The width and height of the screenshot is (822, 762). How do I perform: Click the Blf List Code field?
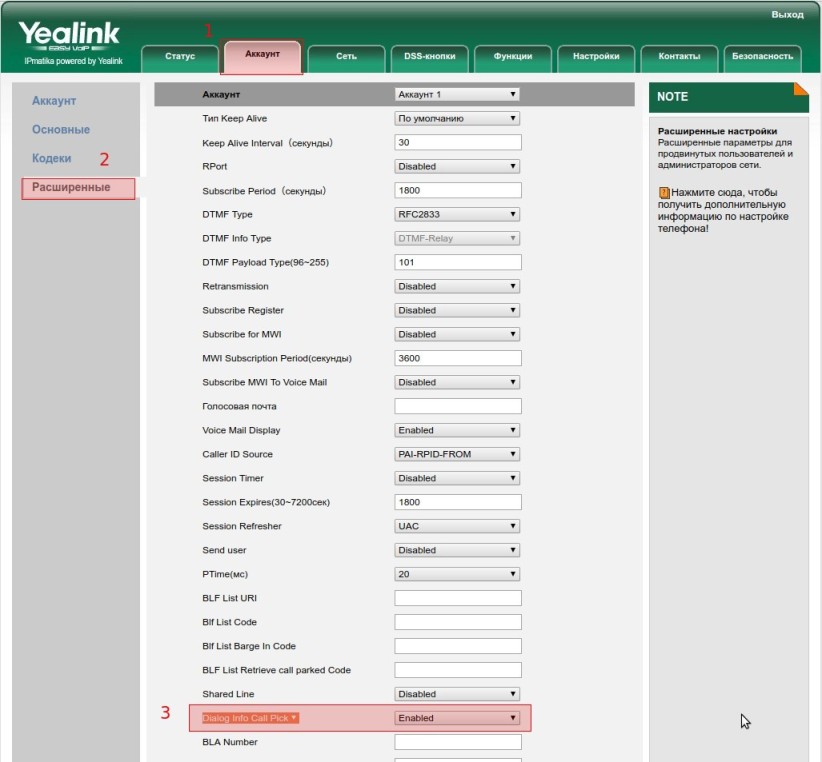458,622
